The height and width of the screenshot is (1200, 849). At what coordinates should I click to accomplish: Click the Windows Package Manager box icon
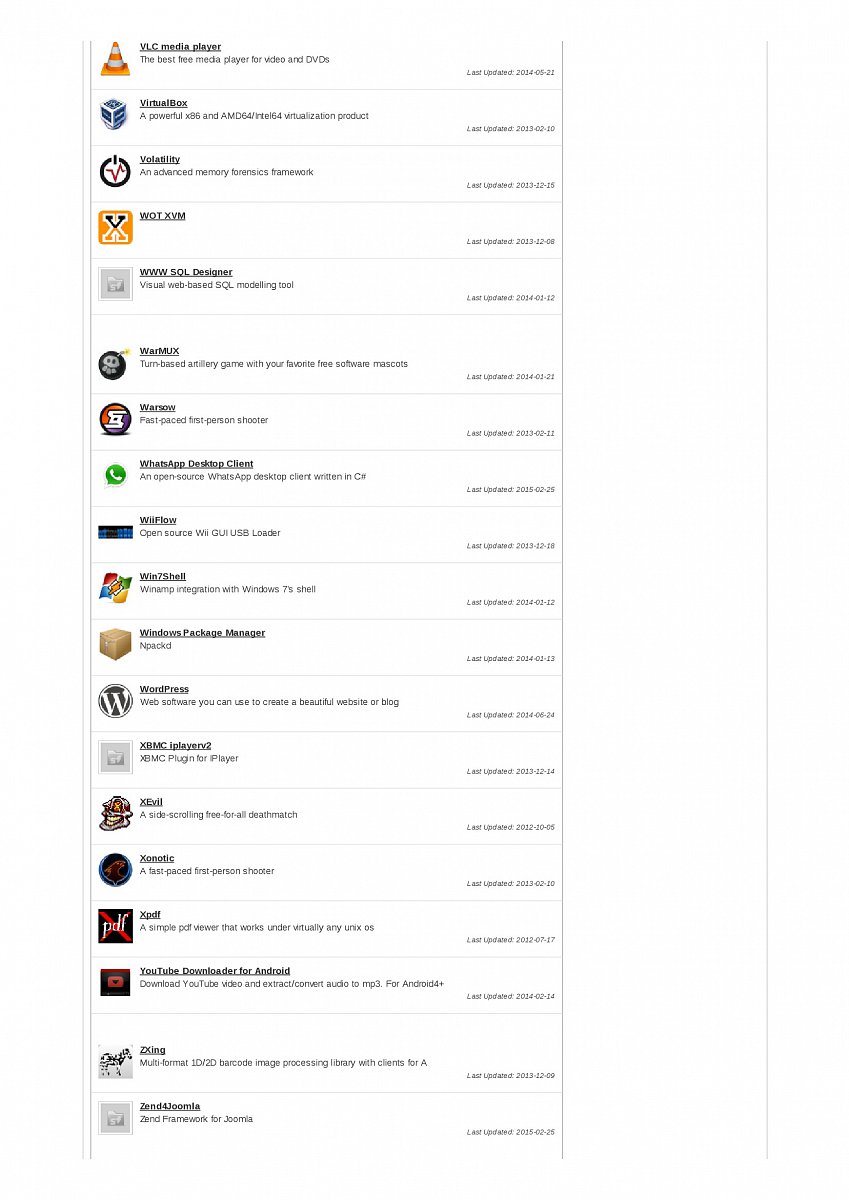115,645
